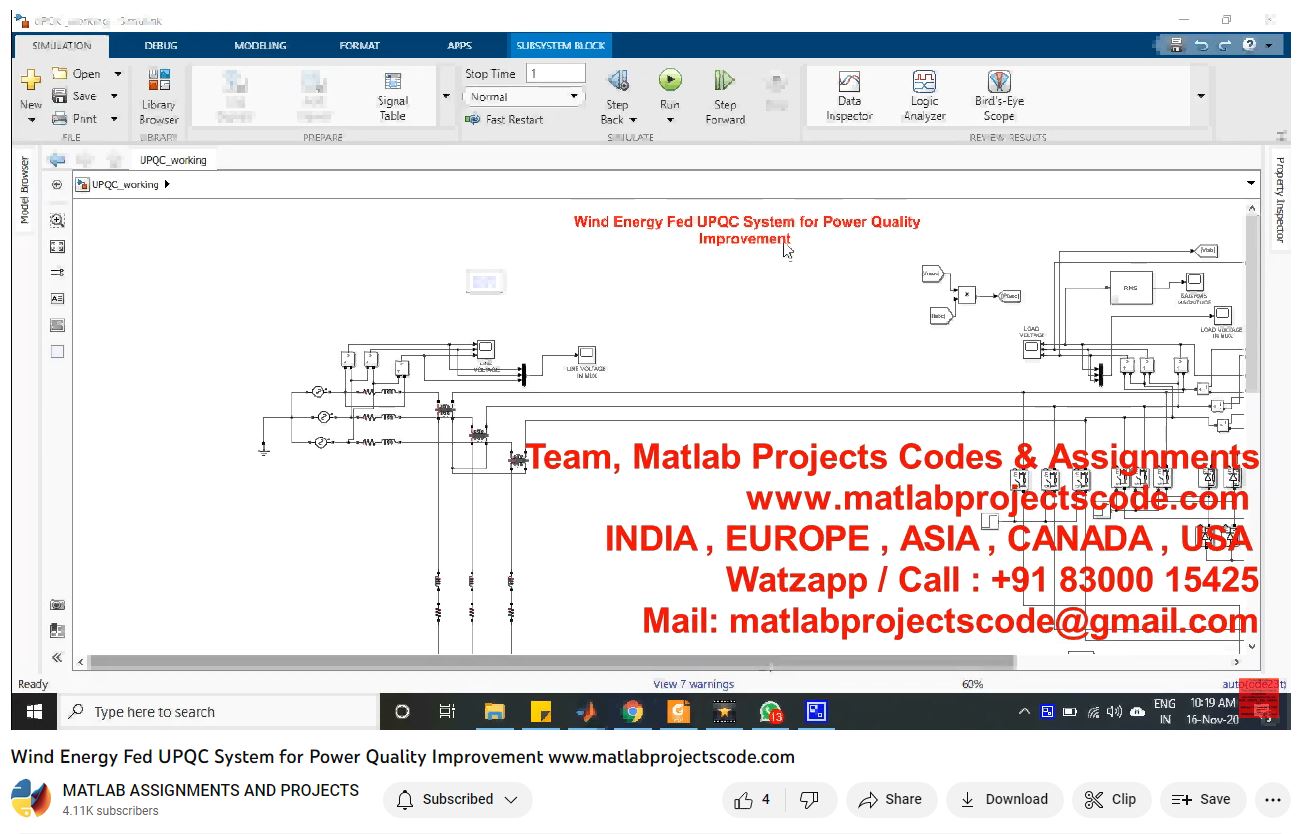The width and height of the screenshot is (1302, 834).
Task: Click the YouTube Share button
Action: [891, 799]
